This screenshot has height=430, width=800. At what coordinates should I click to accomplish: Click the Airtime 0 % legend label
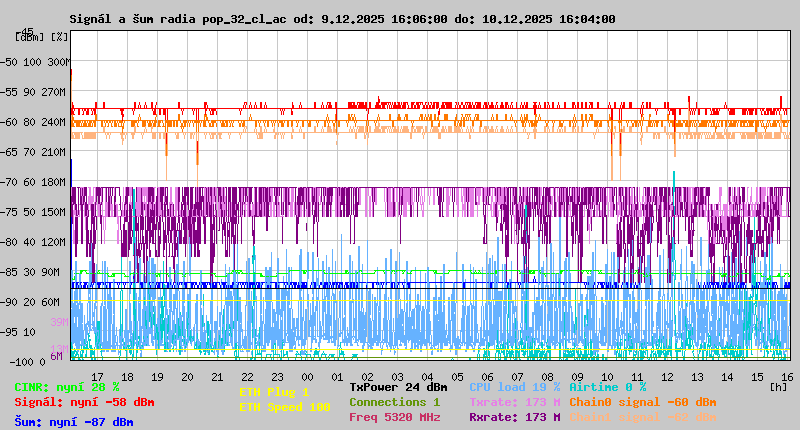(x=607, y=386)
